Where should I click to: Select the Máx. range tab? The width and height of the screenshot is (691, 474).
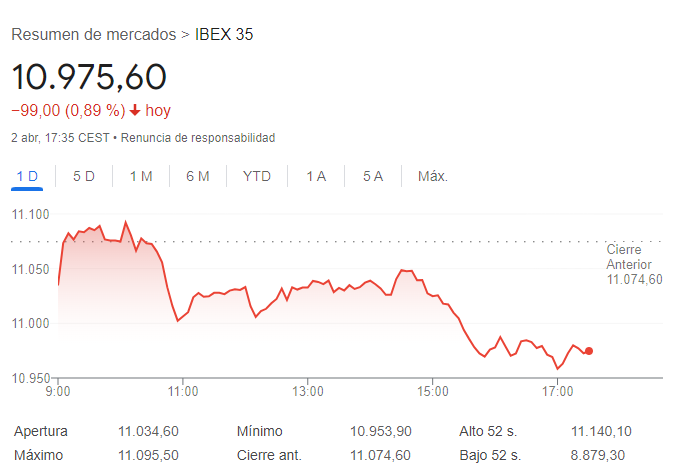click(433, 177)
